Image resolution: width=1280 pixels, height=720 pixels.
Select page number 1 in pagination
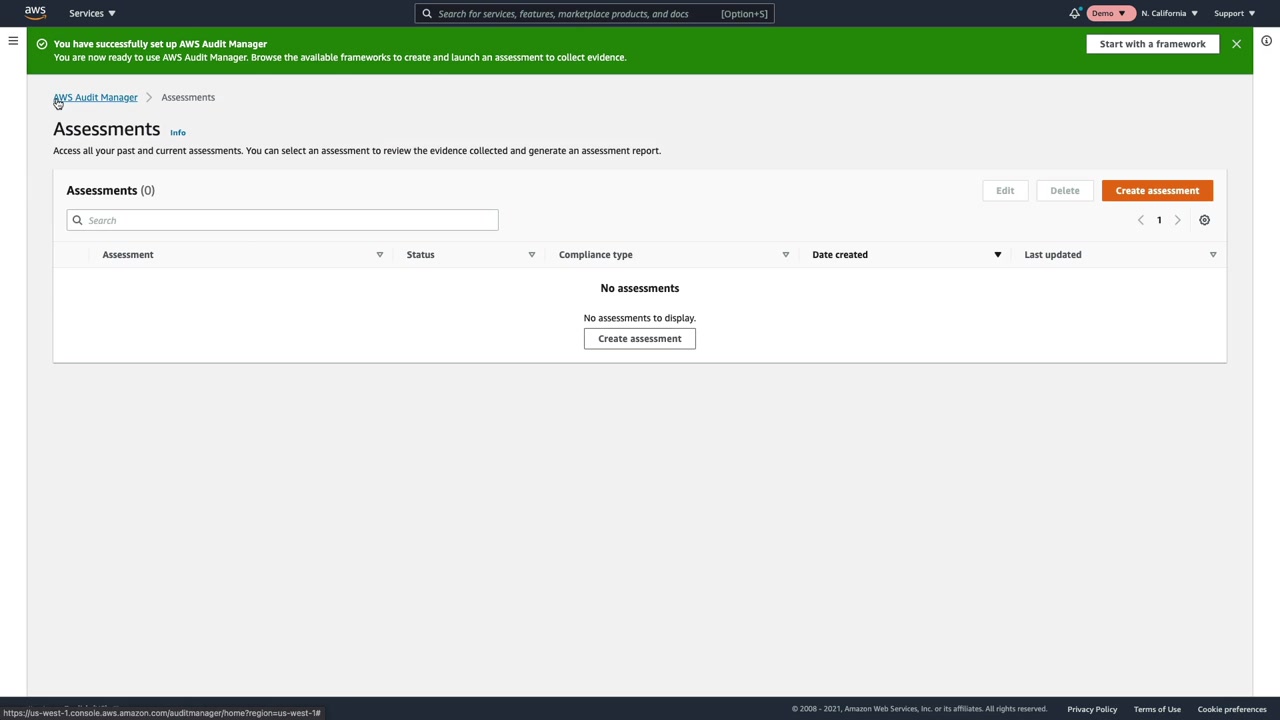[1159, 220]
